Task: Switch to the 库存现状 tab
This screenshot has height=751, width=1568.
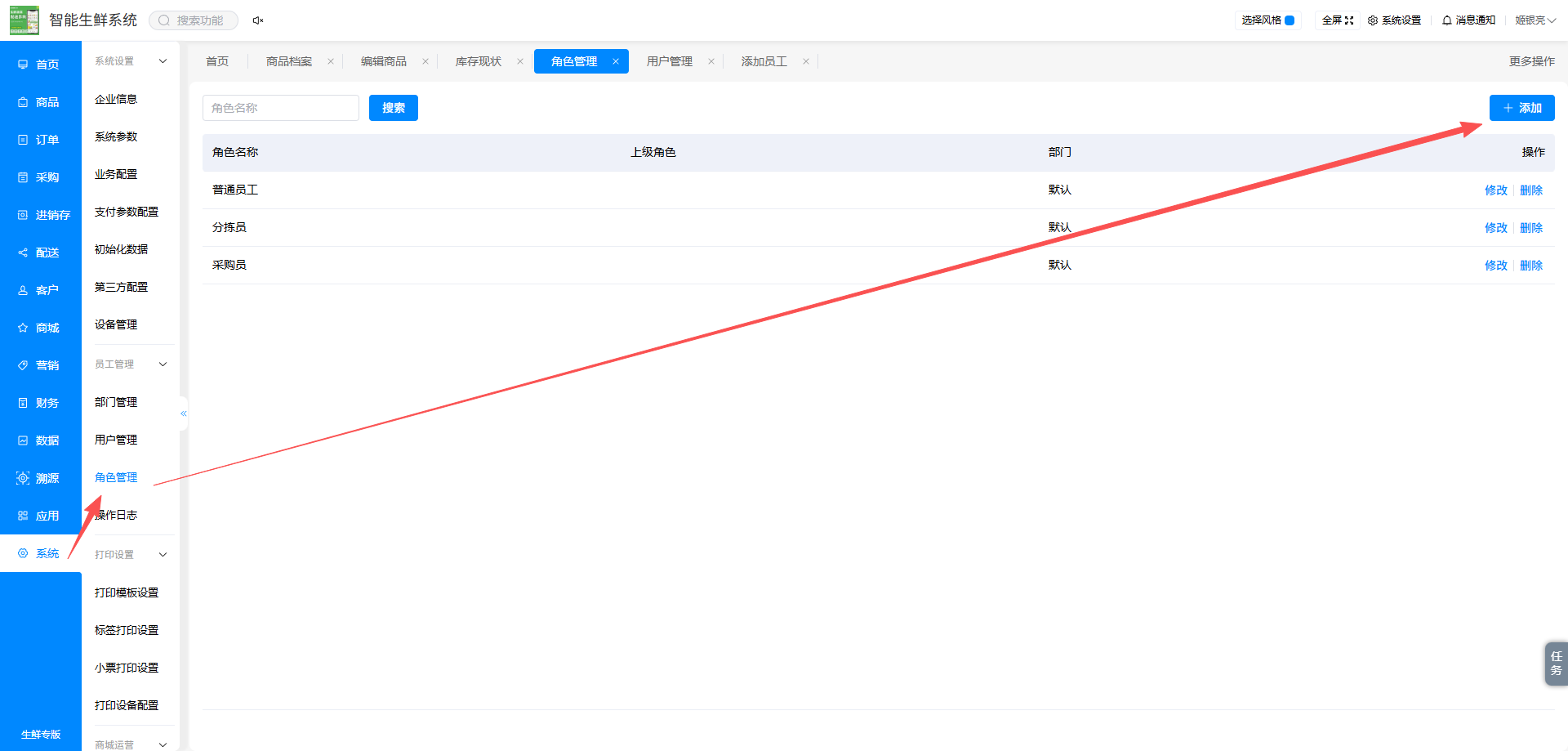Action: [479, 61]
